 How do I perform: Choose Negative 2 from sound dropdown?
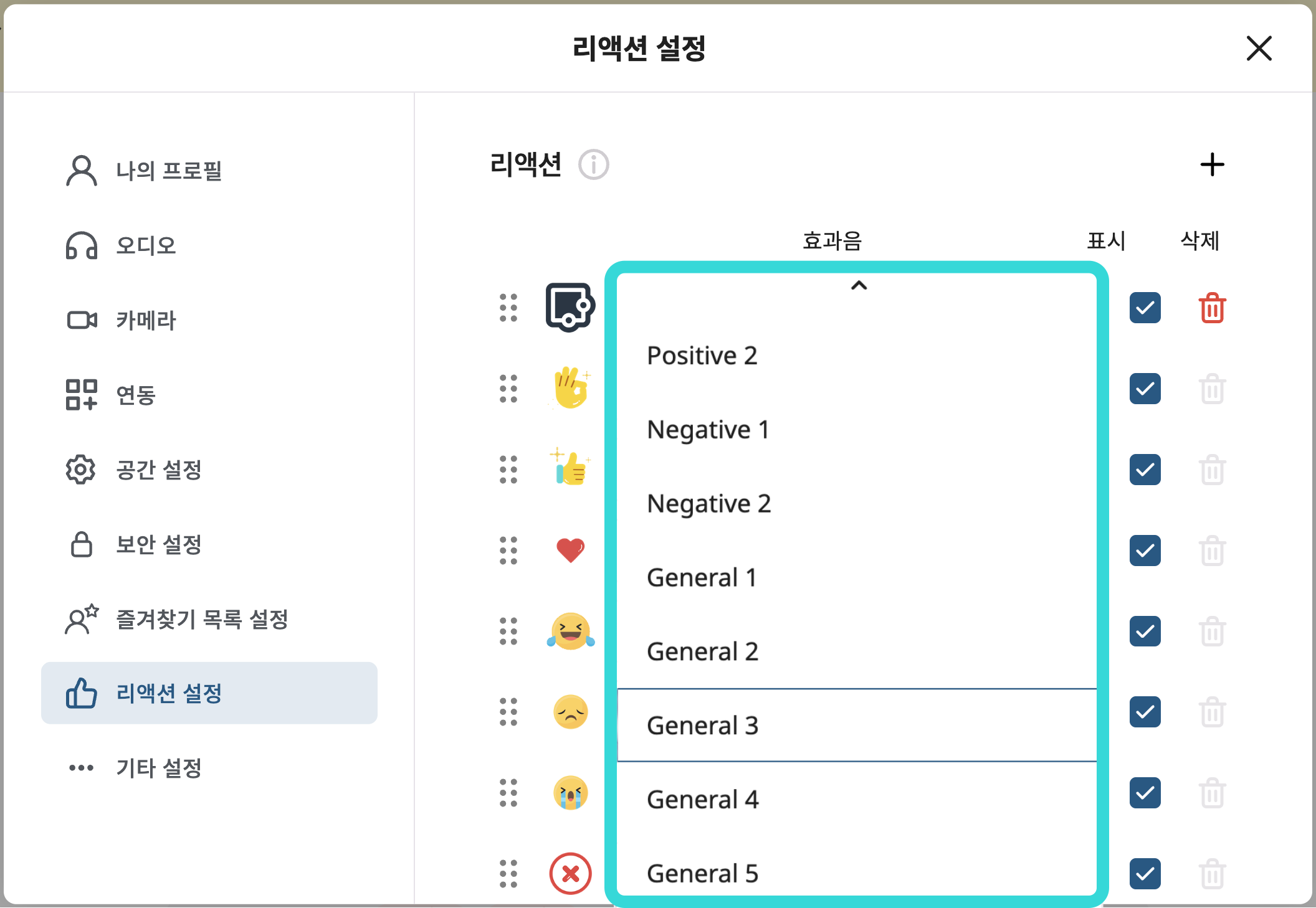[x=709, y=504]
